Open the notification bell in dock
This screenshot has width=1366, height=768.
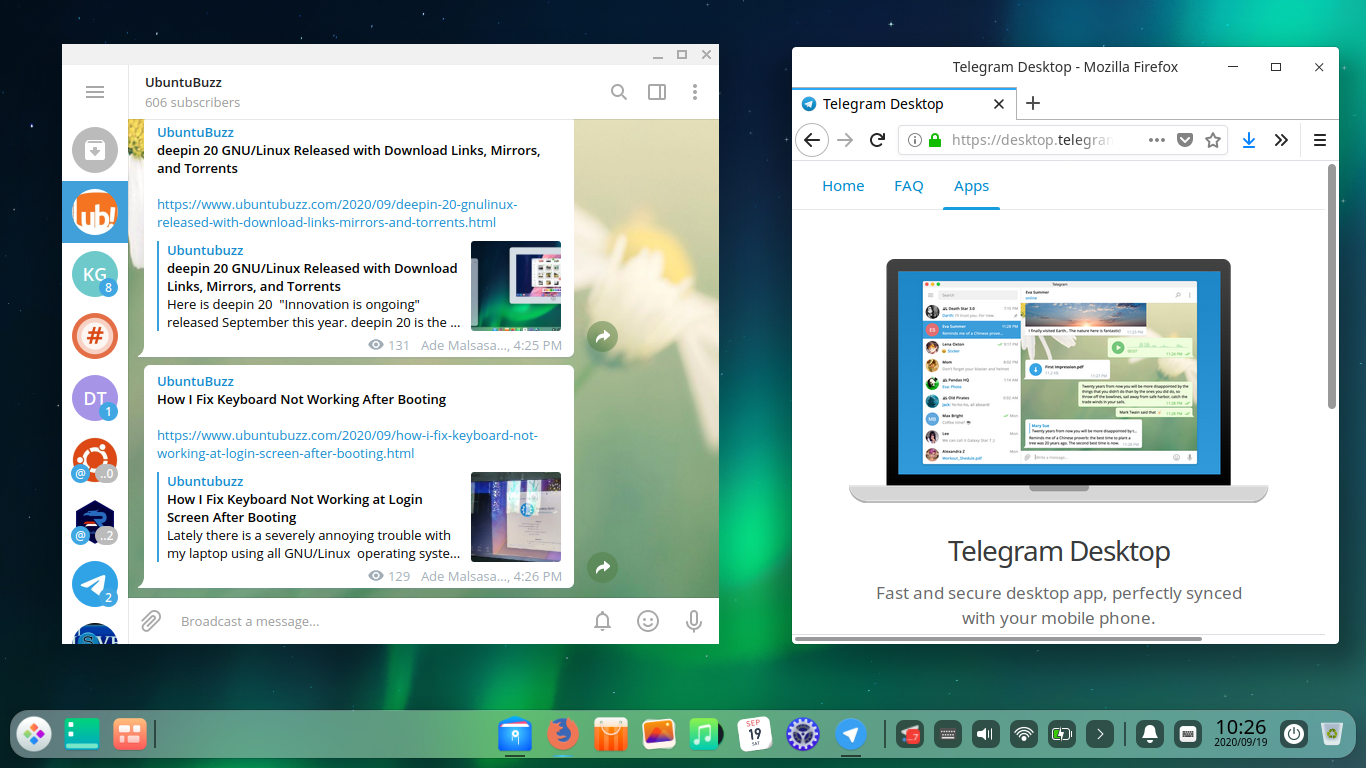point(1150,735)
